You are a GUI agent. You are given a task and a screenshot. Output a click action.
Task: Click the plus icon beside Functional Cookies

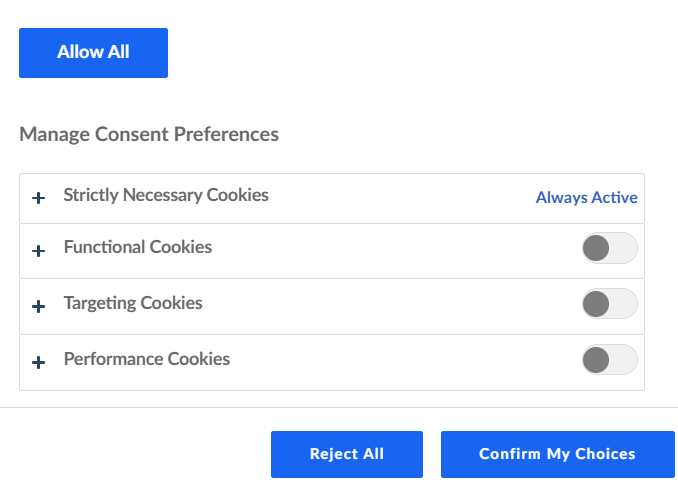point(39,251)
